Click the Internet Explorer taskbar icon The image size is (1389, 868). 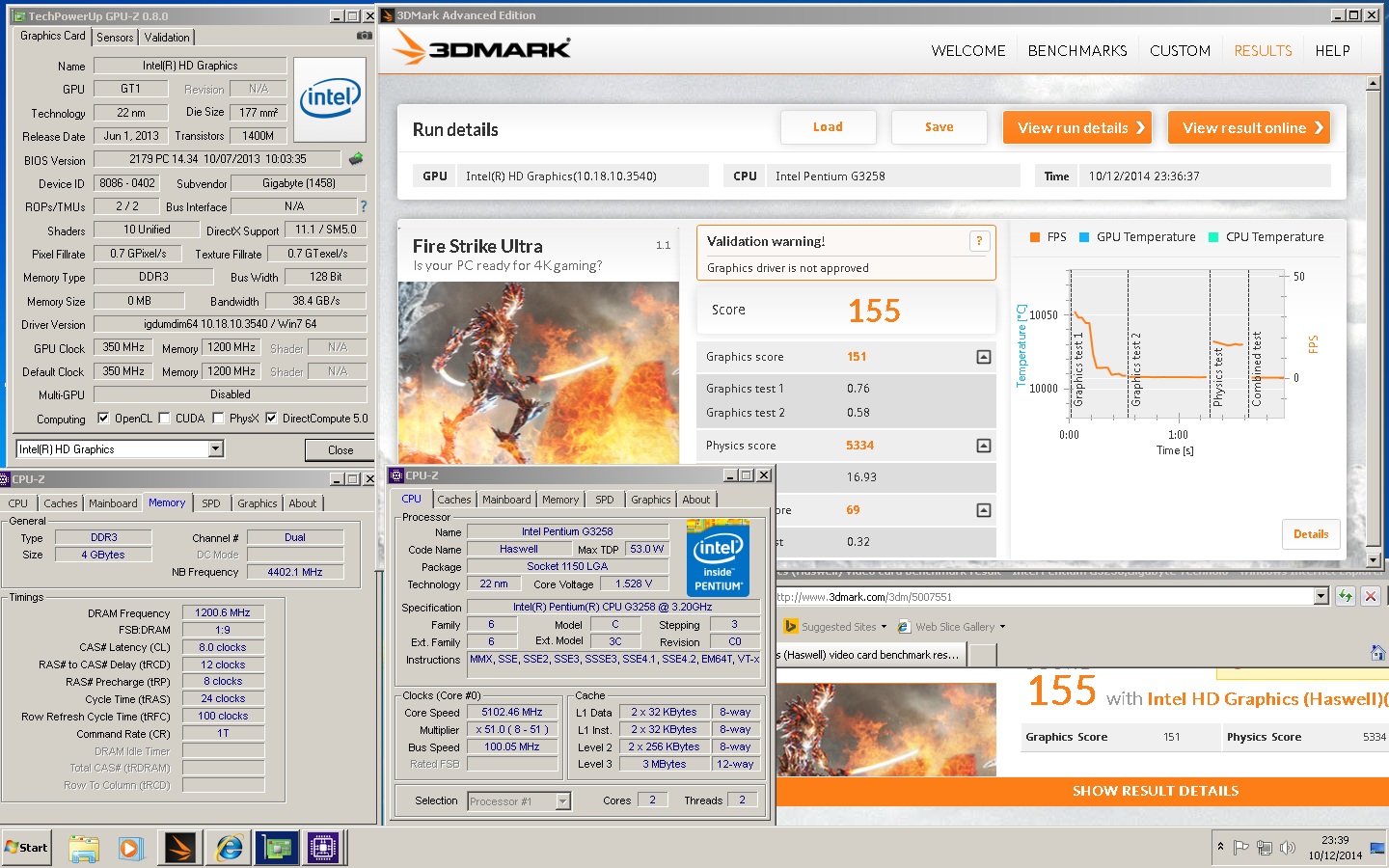(229, 849)
